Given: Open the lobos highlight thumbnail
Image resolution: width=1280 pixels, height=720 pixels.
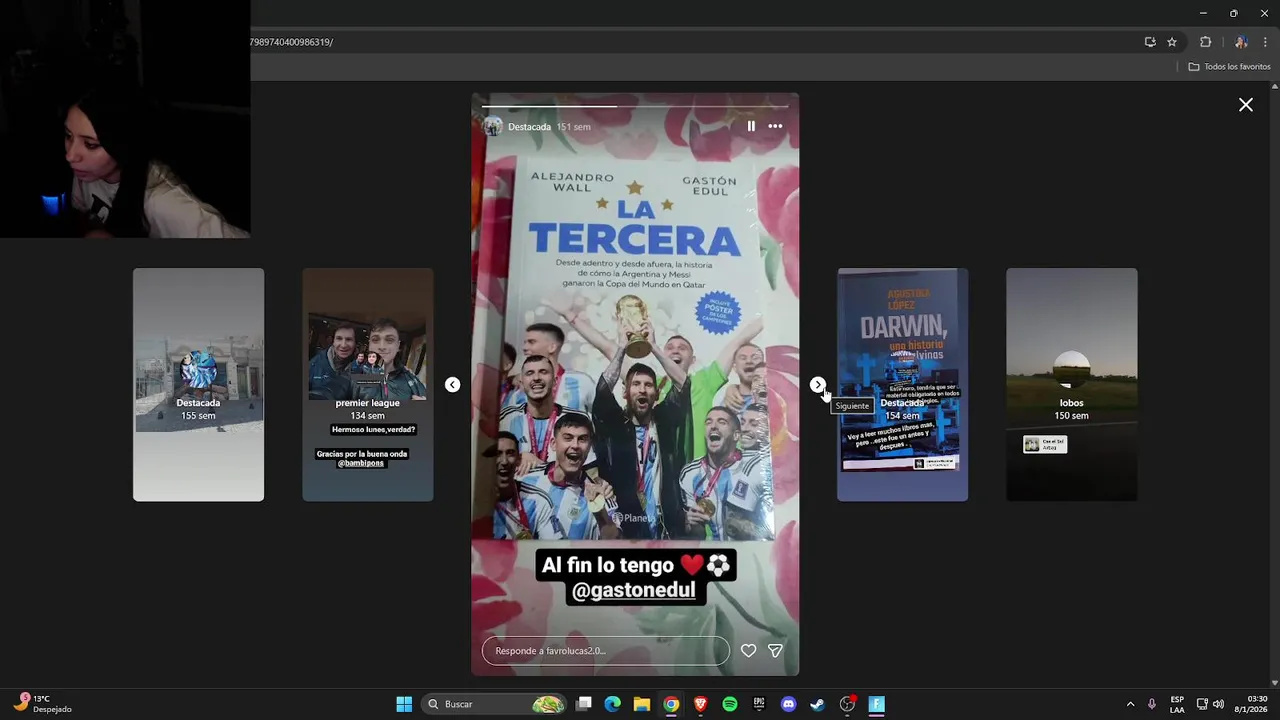Looking at the screenshot, I should click(x=1071, y=385).
